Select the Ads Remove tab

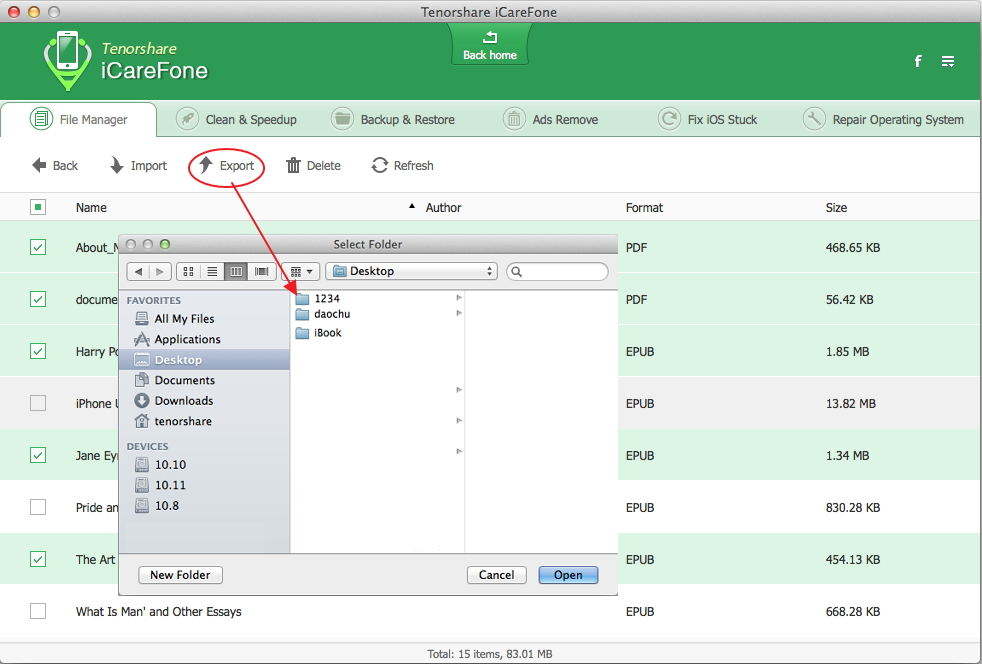click(550, 119)
